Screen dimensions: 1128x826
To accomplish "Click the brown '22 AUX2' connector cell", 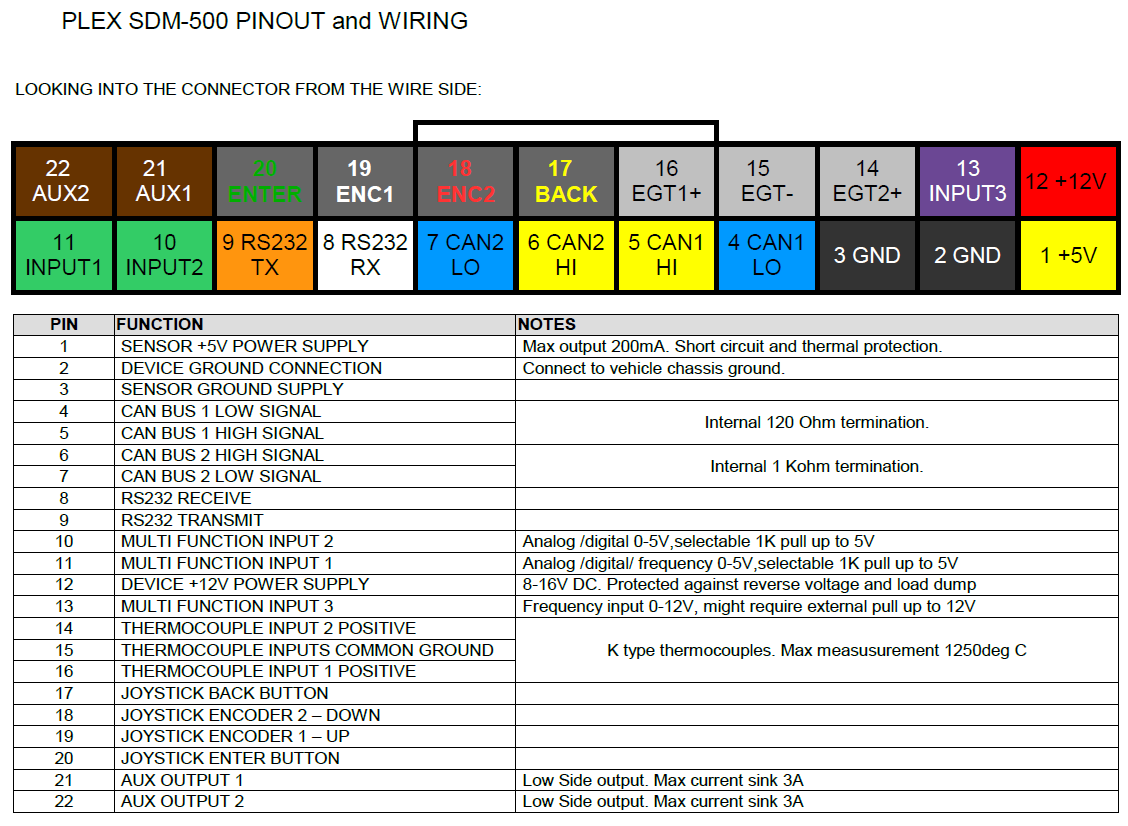I will pos(64,181).
